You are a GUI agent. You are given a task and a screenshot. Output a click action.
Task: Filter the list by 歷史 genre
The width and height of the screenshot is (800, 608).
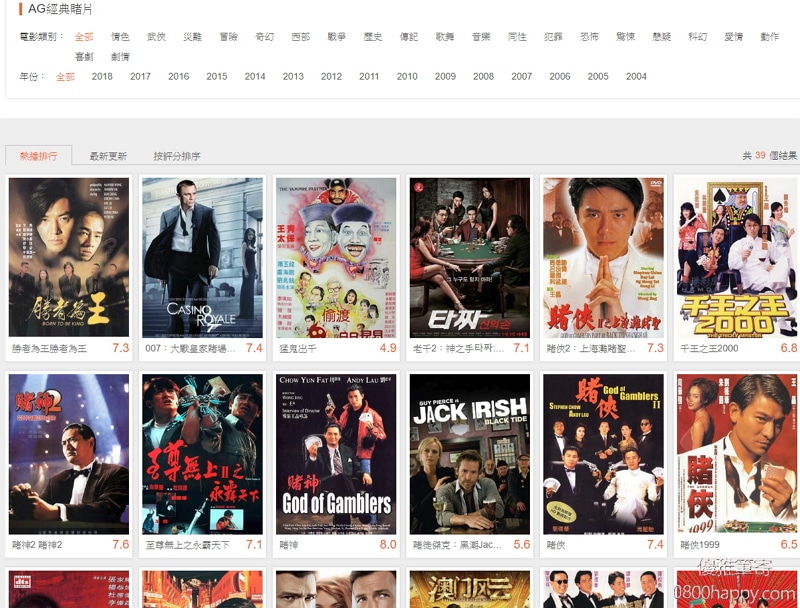373,37
